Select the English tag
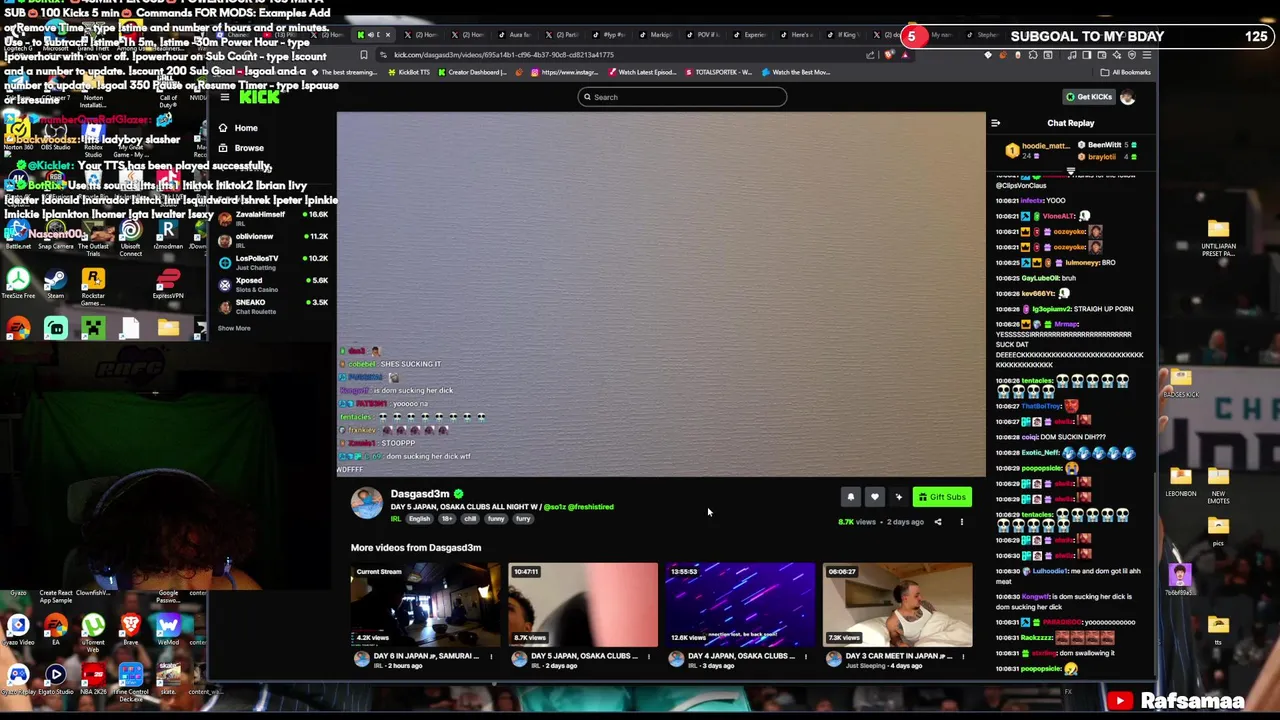 [419, 519]
